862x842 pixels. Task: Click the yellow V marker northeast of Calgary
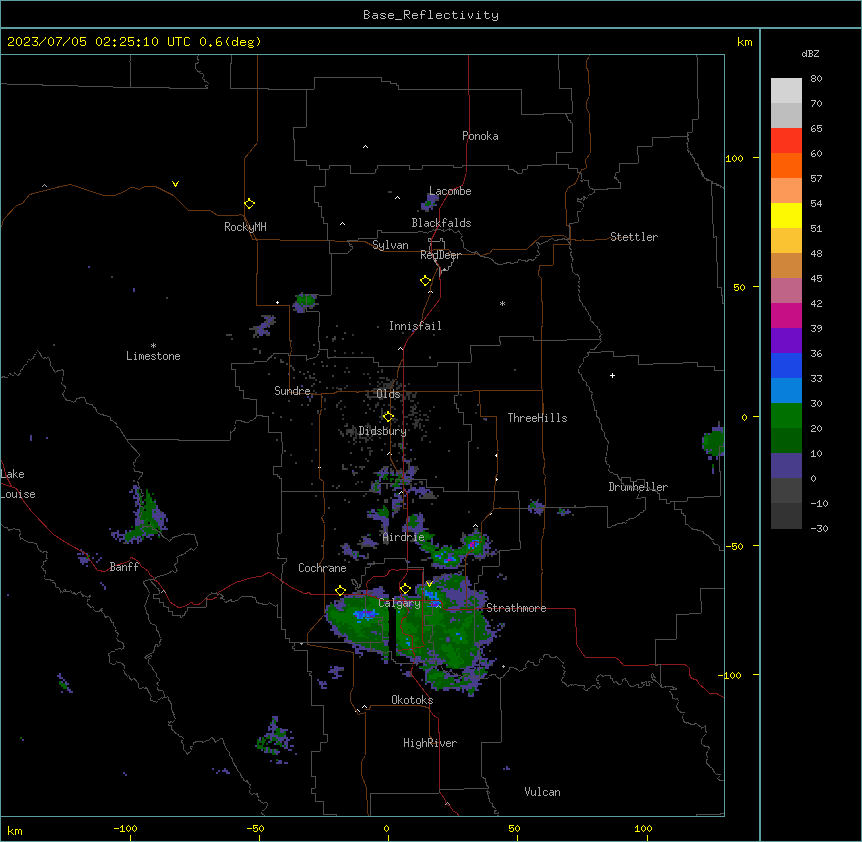(x=429, y=584)
